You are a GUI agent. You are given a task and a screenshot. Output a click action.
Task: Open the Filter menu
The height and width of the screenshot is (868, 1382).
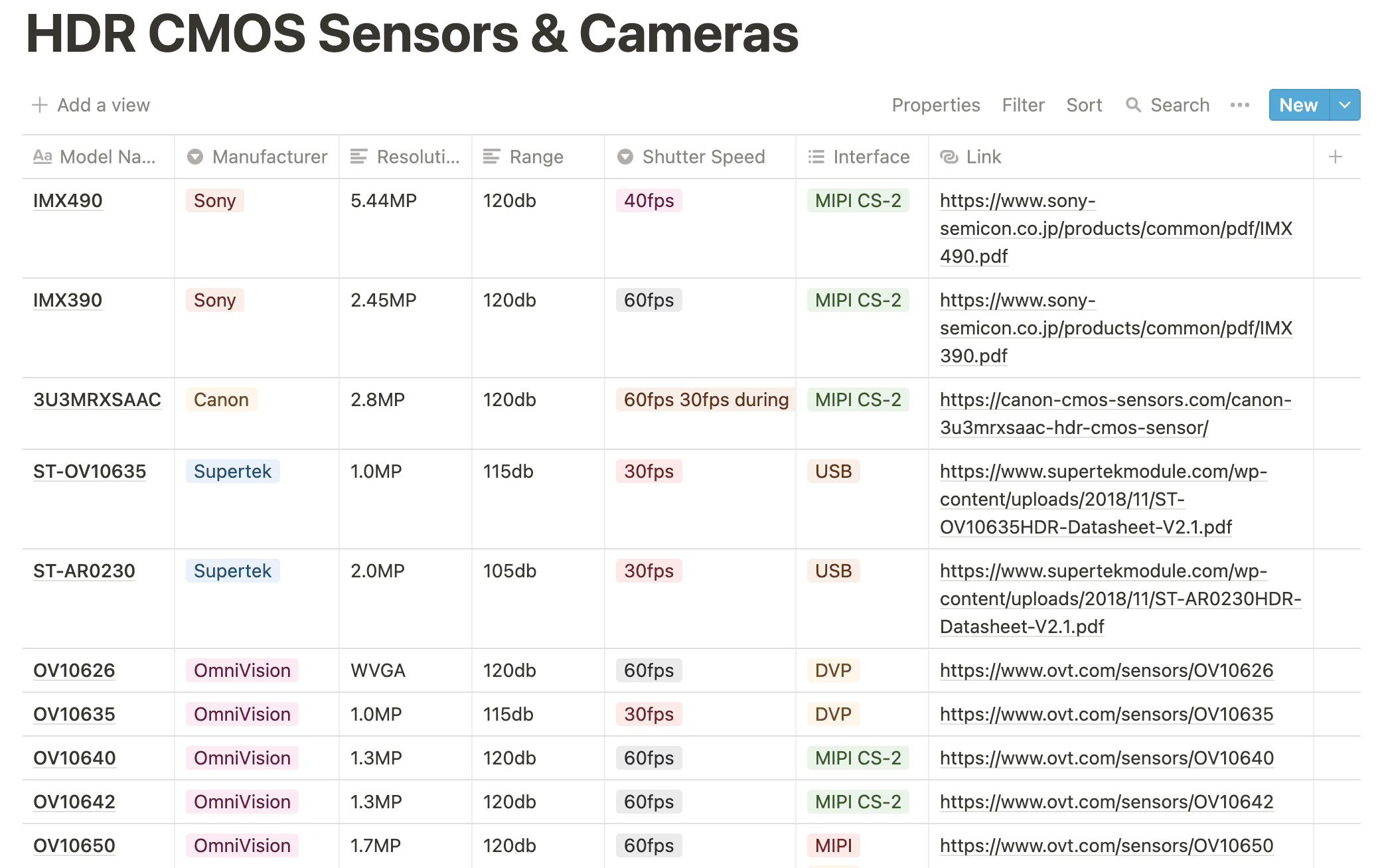coord(1023,105)
